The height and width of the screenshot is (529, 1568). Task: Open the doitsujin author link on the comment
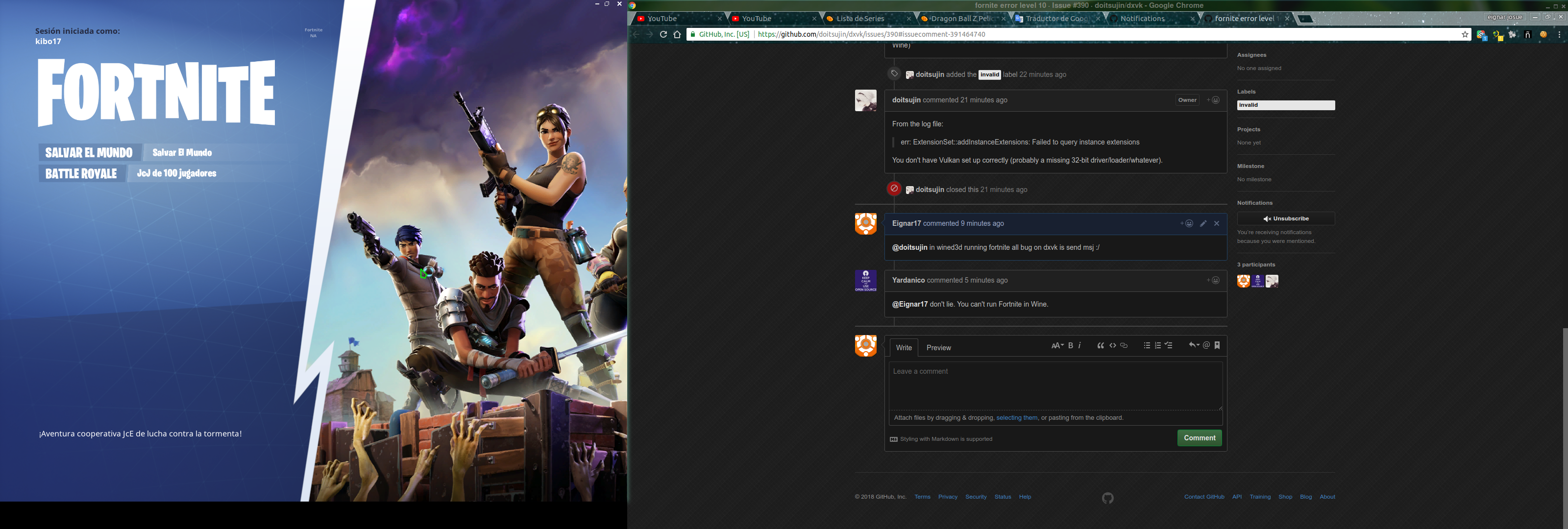coord(906,100)
